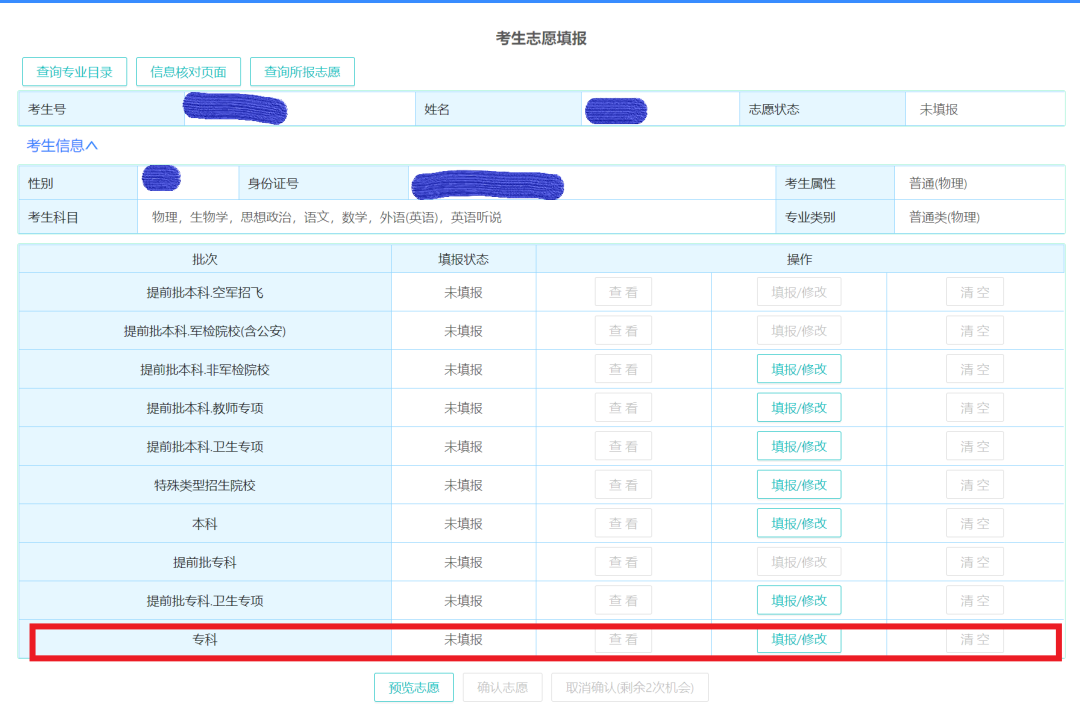
Task: Click 未填报 status in 提前批专科 row
Action: pyautogui.click(x=464, y=563)
